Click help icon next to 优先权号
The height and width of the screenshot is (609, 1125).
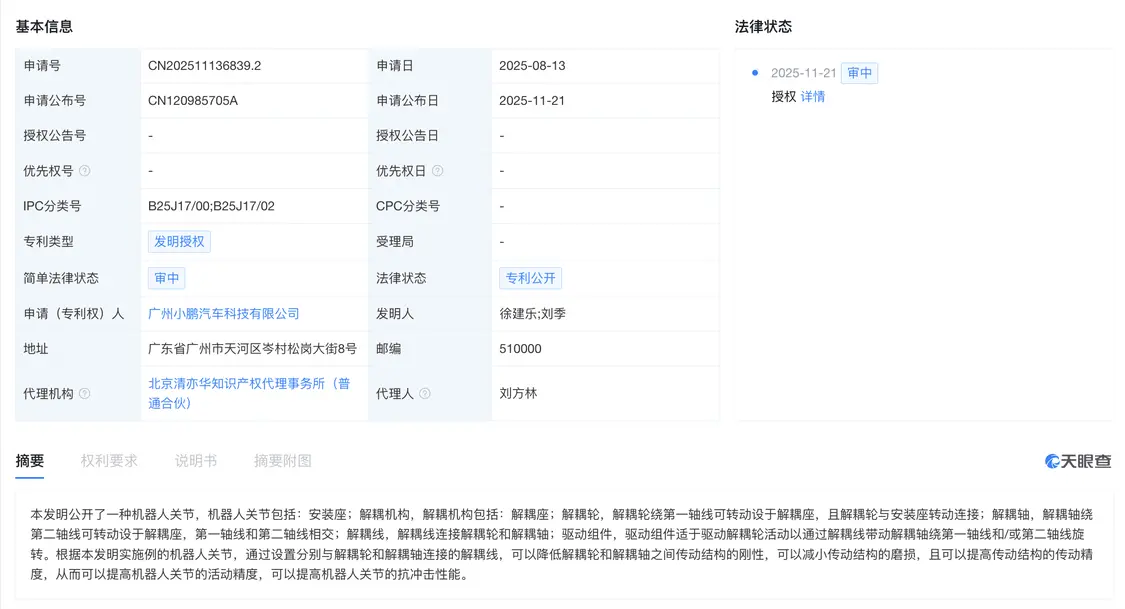(85, 171)
